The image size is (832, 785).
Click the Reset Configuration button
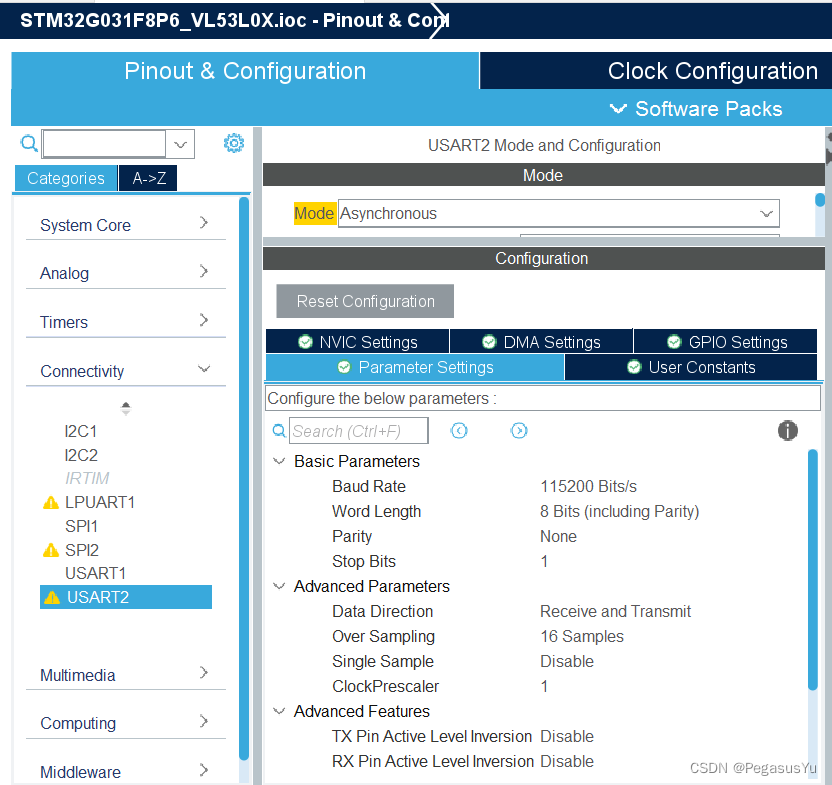point(365,301)
